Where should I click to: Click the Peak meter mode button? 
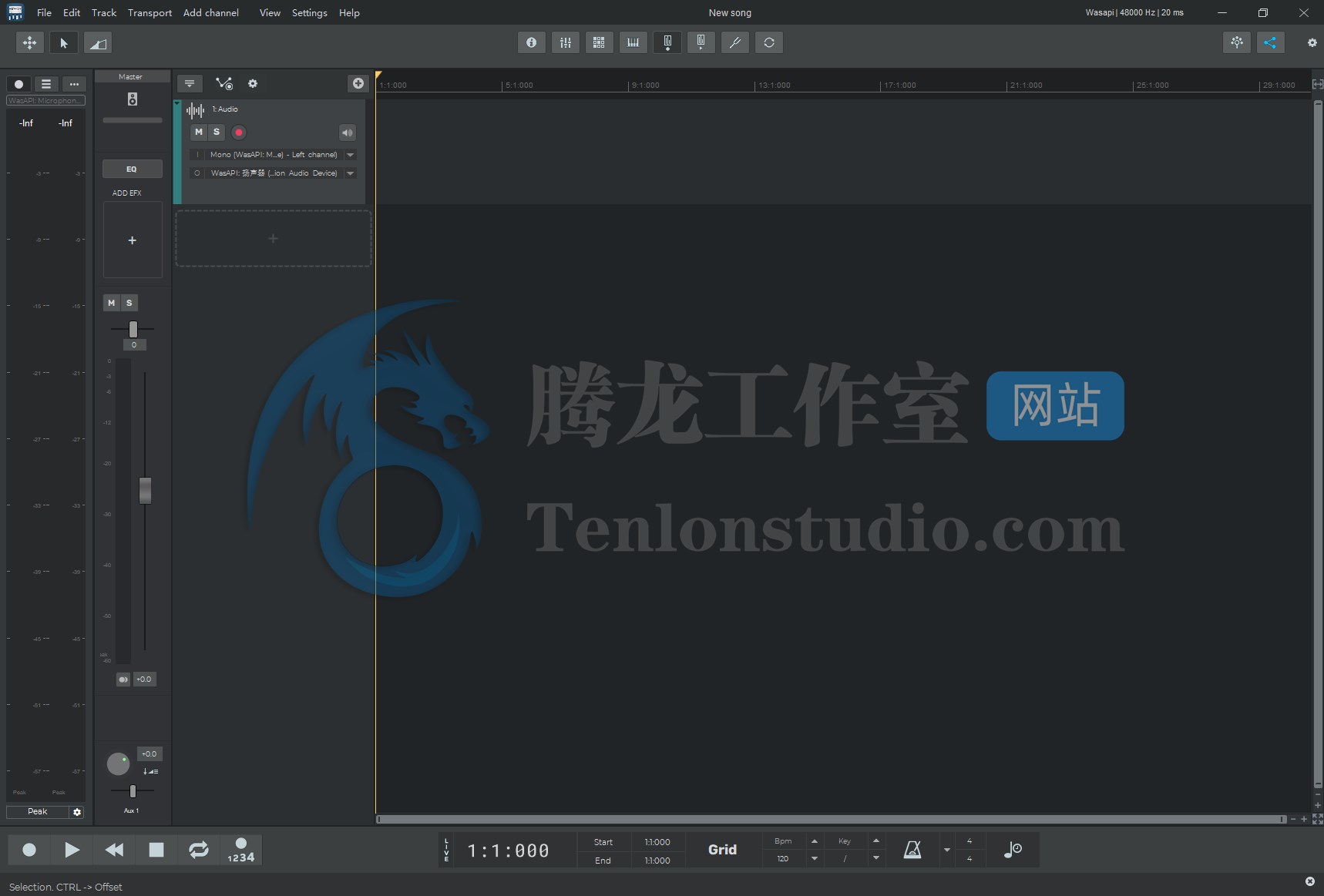click(37, 812)
